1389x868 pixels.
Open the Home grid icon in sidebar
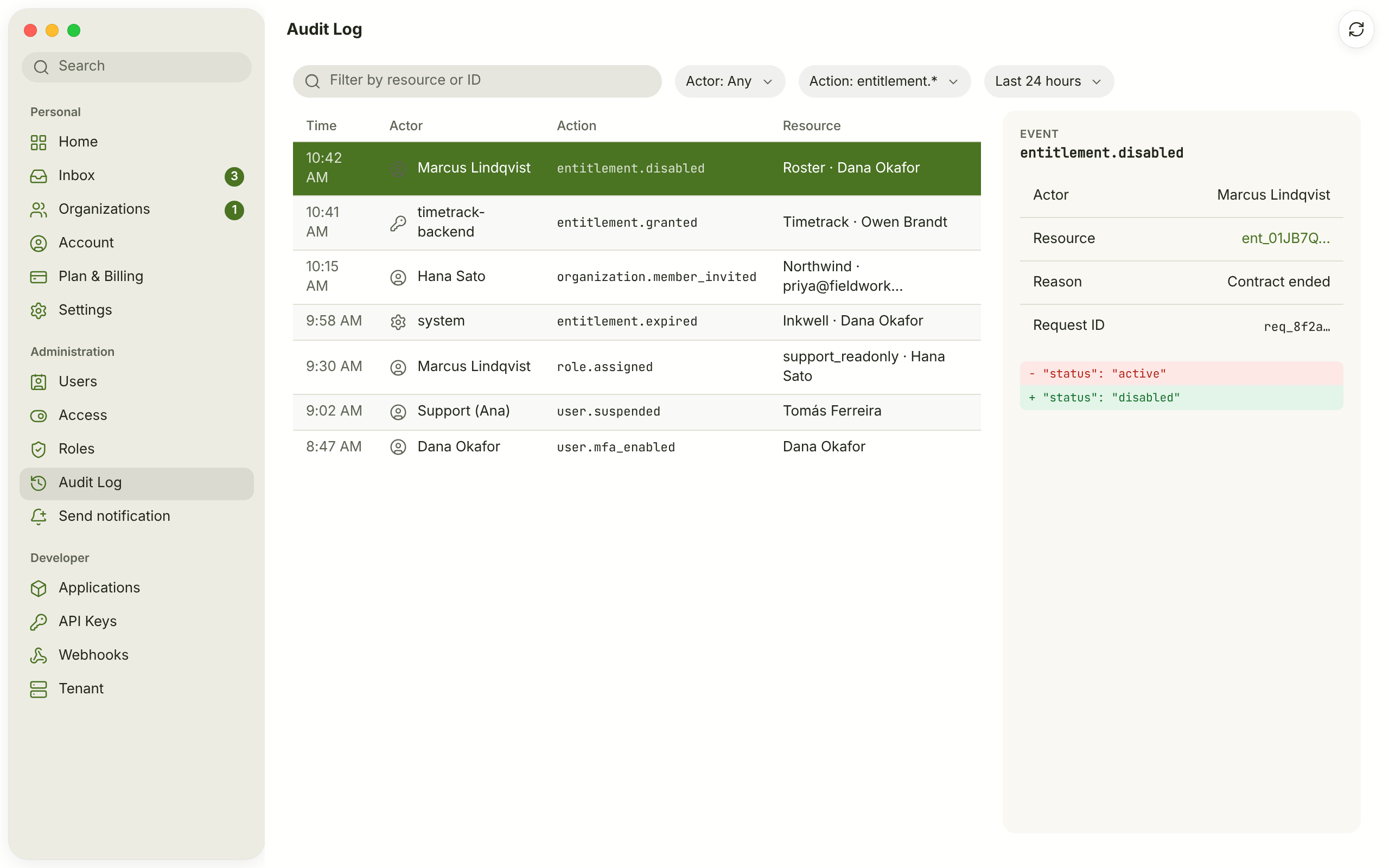pyautogui.click(x=39, y=142)
